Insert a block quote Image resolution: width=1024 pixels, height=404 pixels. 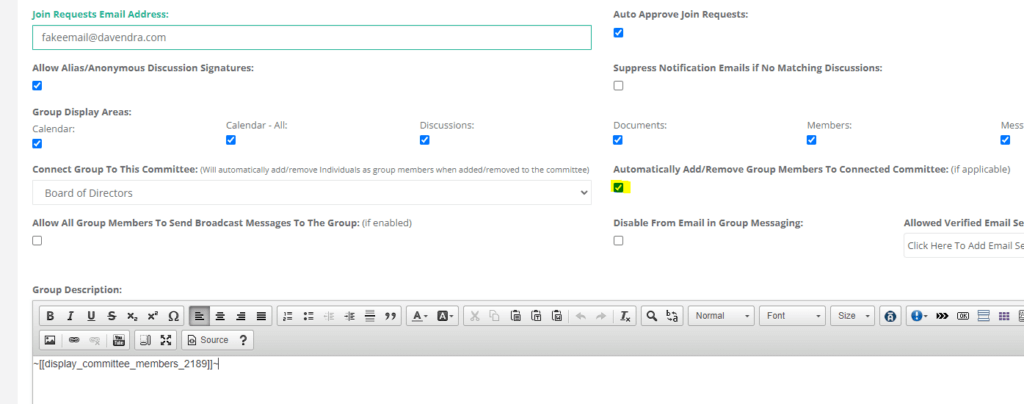click(x=391, y=316)
